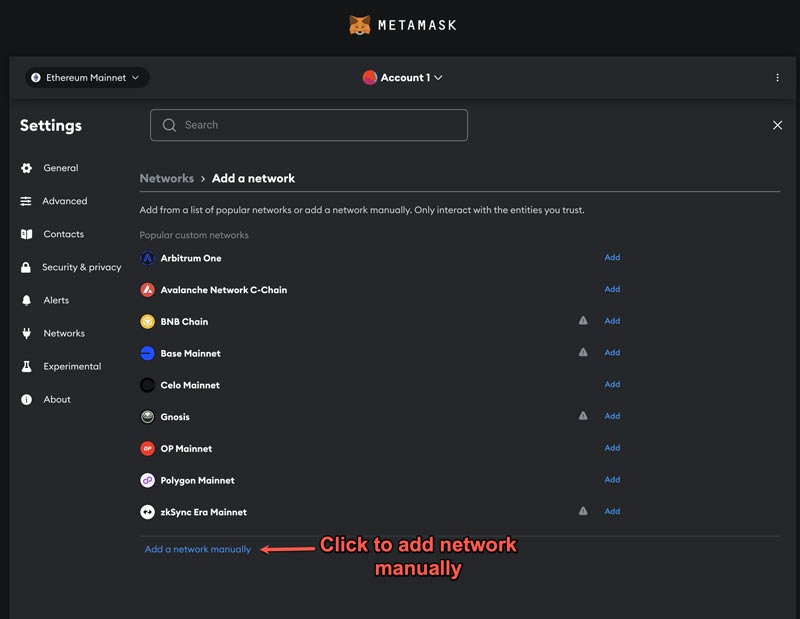The height and width of the screenshot is (619, 800).
Task: Click the 'Popular custom networks' heading
Action: click(194, 235)
